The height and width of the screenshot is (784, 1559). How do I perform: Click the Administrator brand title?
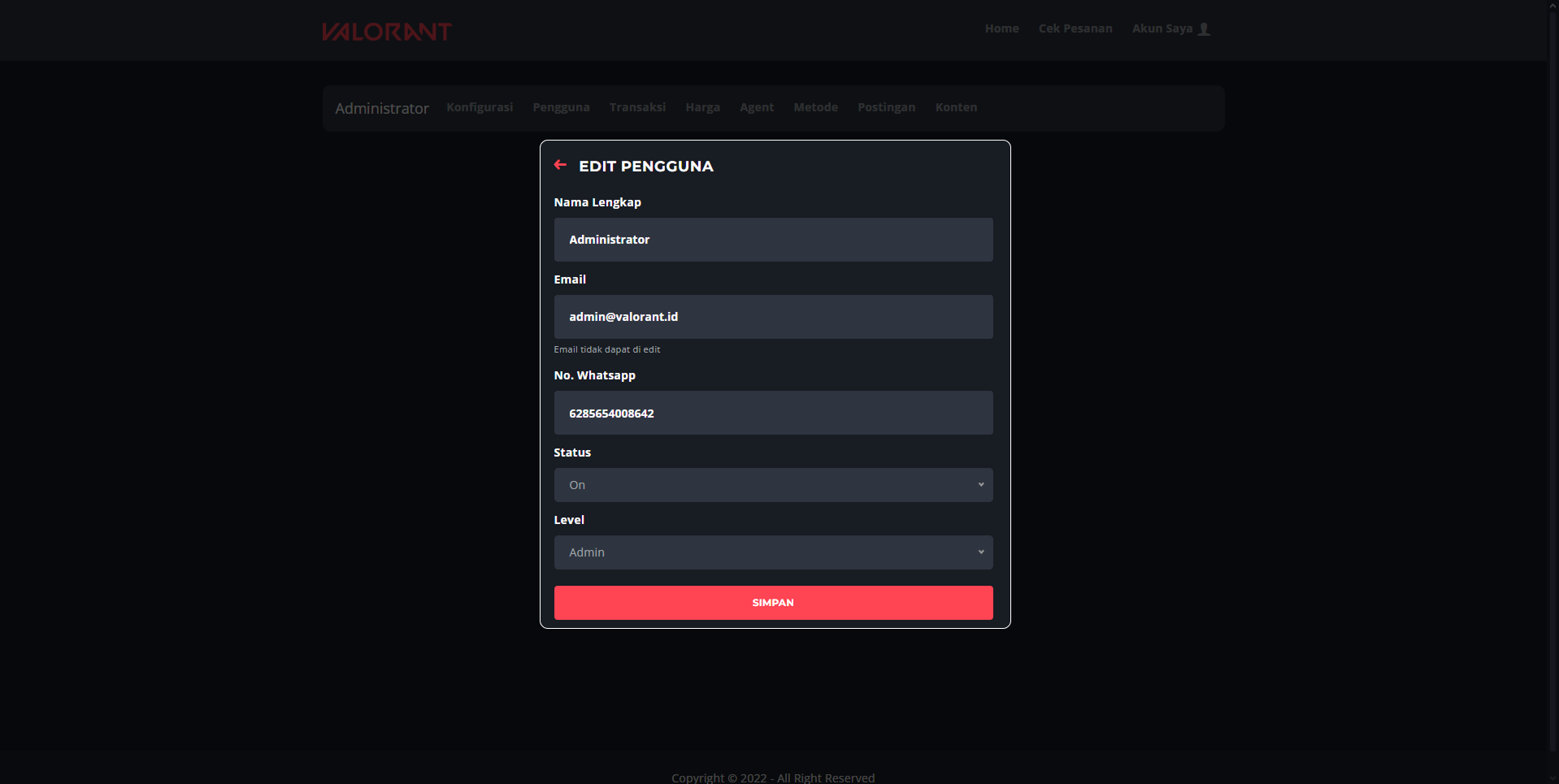(x=381, y=108)
